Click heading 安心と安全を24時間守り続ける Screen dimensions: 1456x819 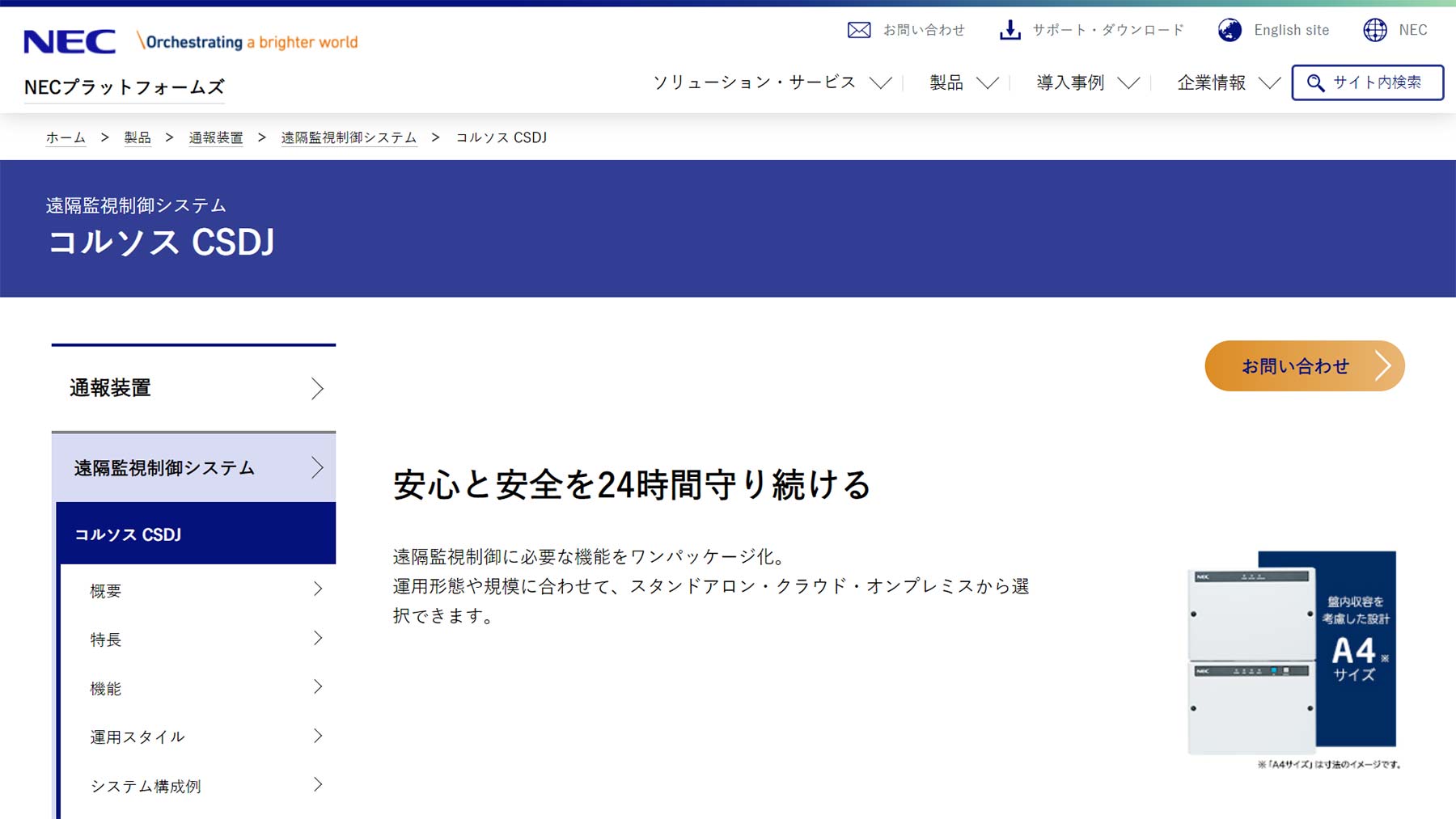point(632,485)
